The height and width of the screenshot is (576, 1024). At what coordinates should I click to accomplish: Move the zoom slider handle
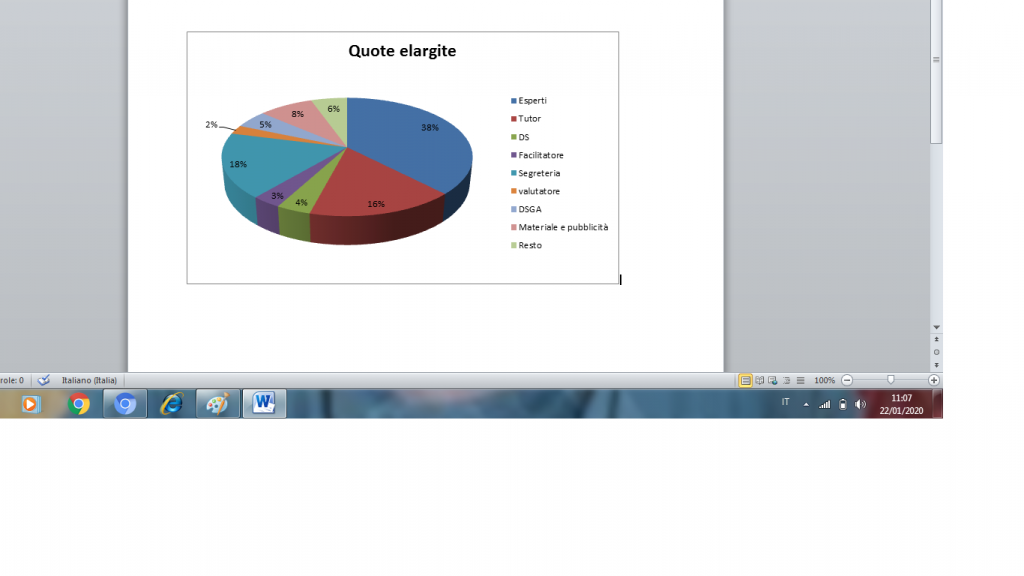tap(891, 380)
